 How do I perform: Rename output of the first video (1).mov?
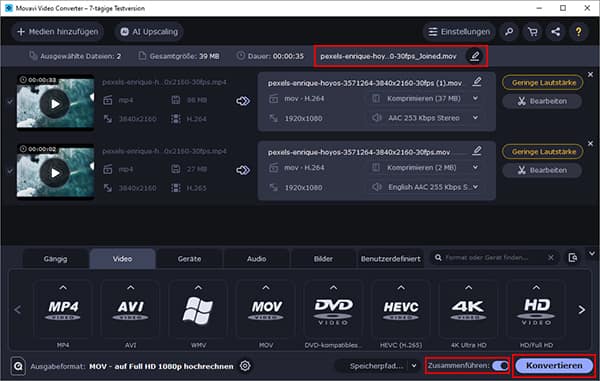(x=477, y=81)
